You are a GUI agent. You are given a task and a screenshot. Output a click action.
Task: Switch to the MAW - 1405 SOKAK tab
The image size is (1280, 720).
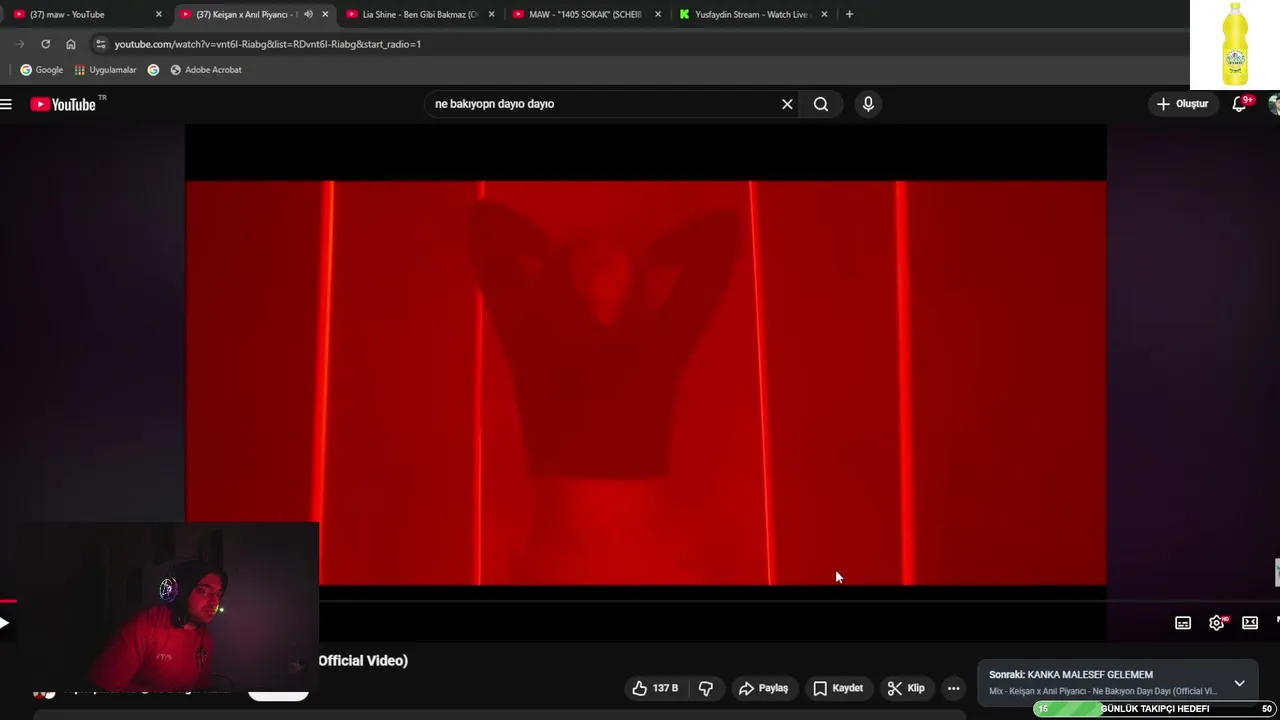pyautogui.click(x=585, y=14)
